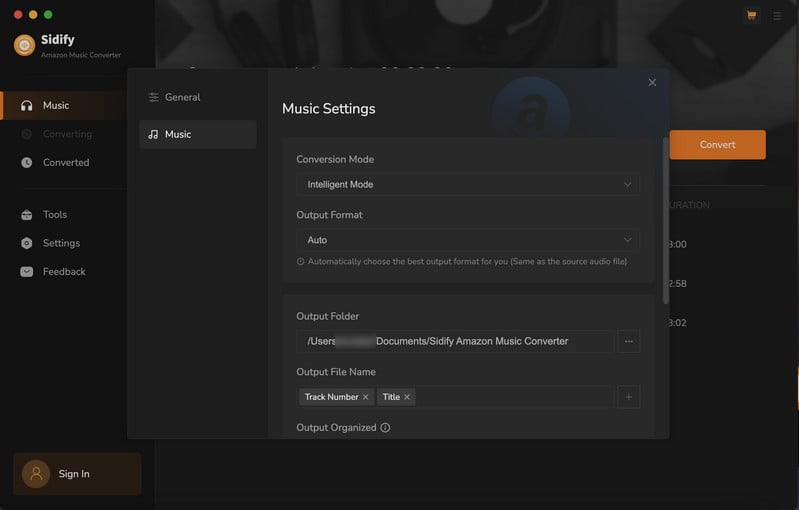The image size is (799, 510).
Task: Close the Music Settings dialog
Action: point(652,83)
